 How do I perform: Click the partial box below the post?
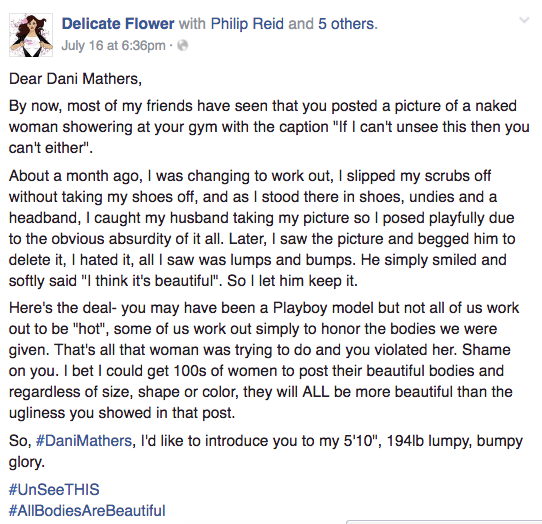(x=444, y=522)
